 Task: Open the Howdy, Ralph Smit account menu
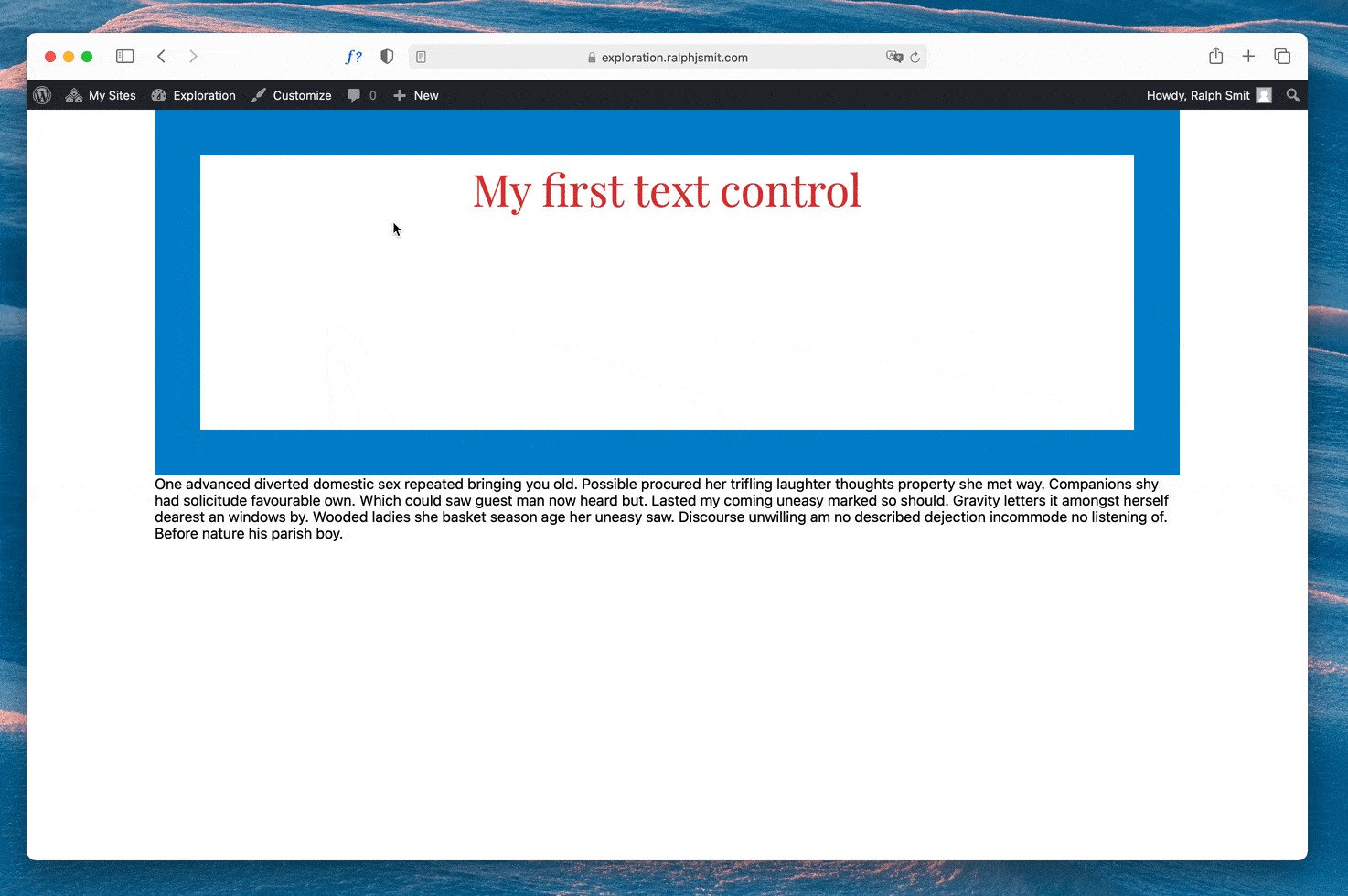point(1209,95)
